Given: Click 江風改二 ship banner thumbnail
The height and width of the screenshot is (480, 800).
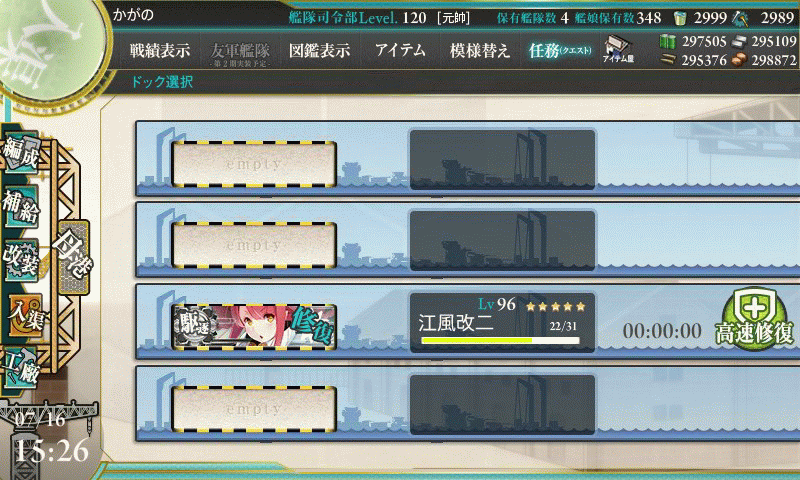Looking at the screenshot, I should pos(254,327).
